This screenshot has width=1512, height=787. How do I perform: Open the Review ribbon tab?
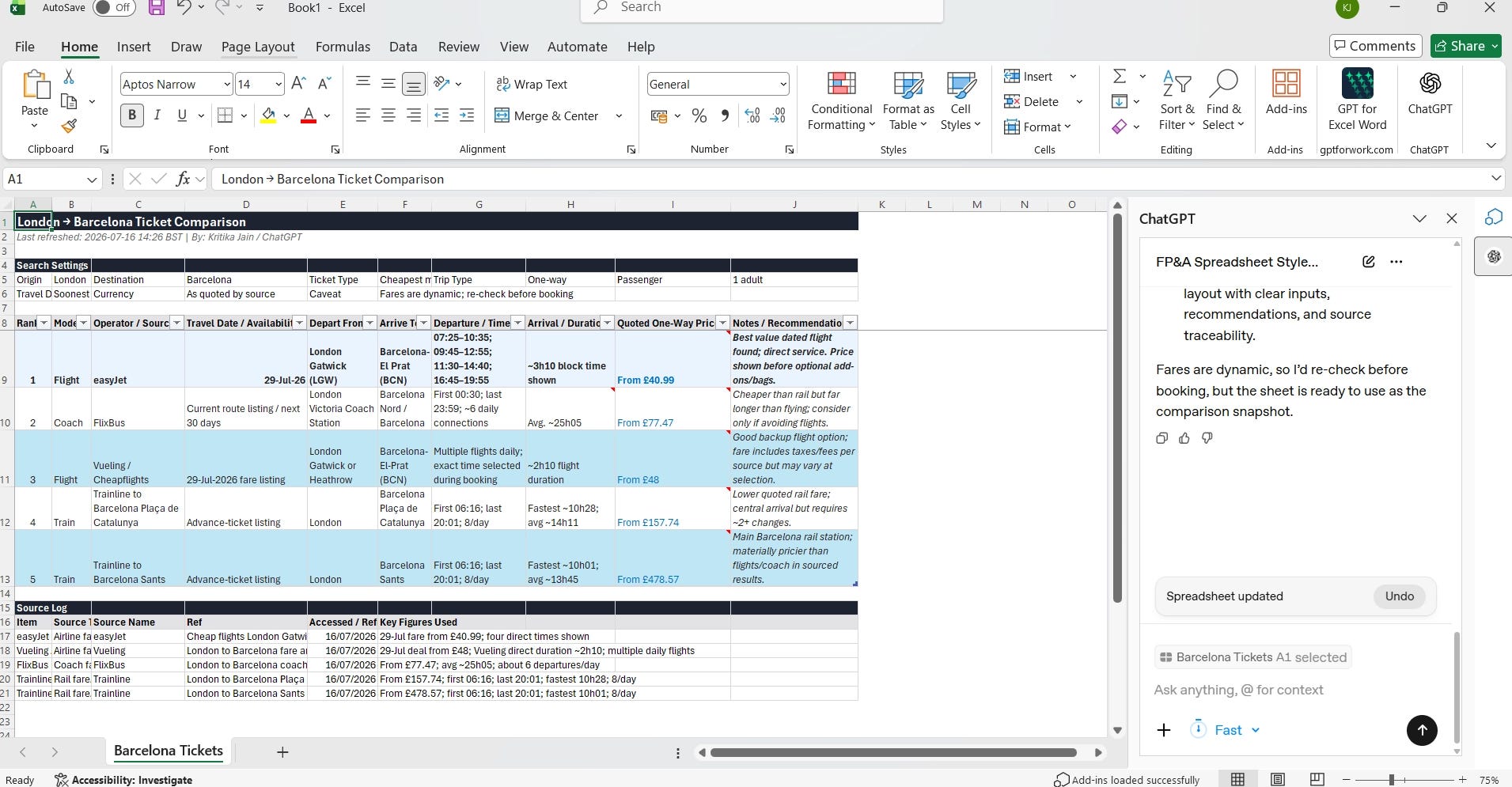pyautogui.click(x=459, y=47)
